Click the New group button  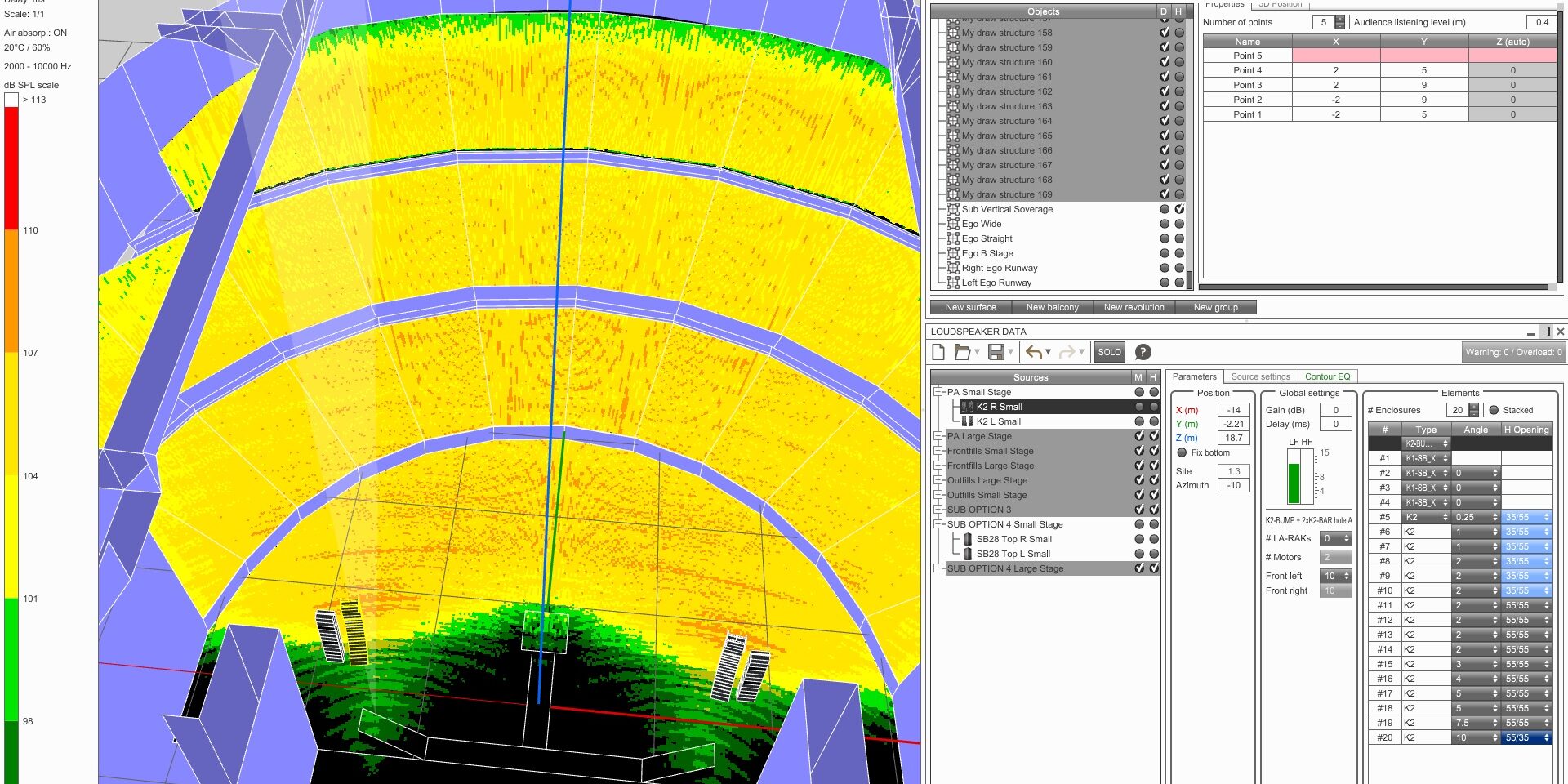click(x=1216, y=307)
